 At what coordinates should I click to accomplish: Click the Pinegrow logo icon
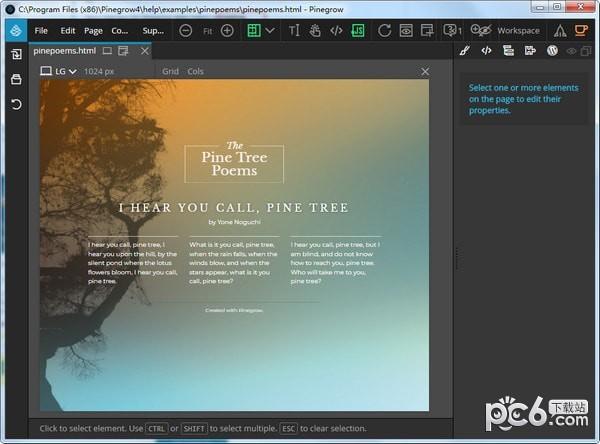point(16,30)
